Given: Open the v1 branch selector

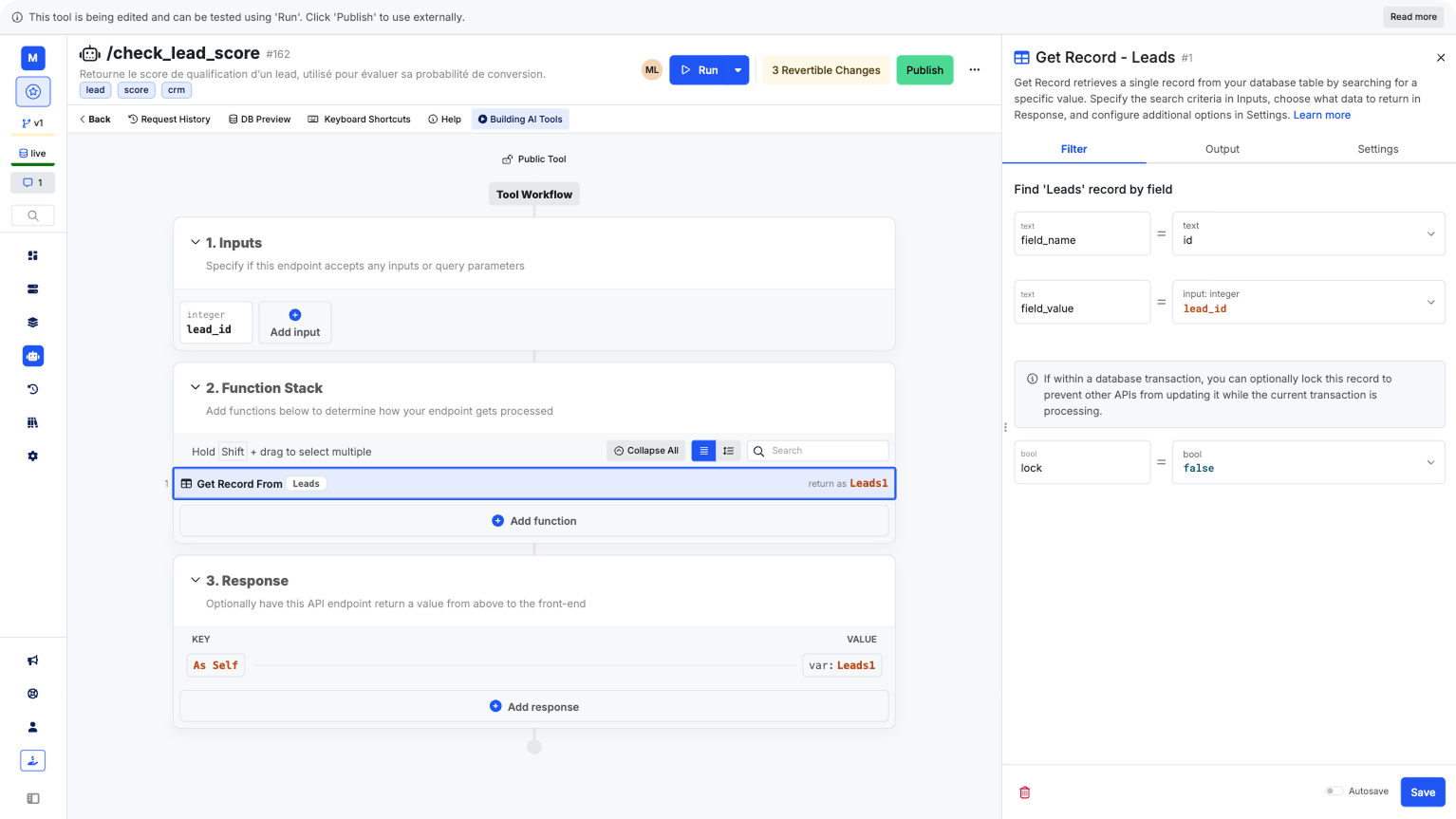Looking at the screenshot, I should (33, 123).
